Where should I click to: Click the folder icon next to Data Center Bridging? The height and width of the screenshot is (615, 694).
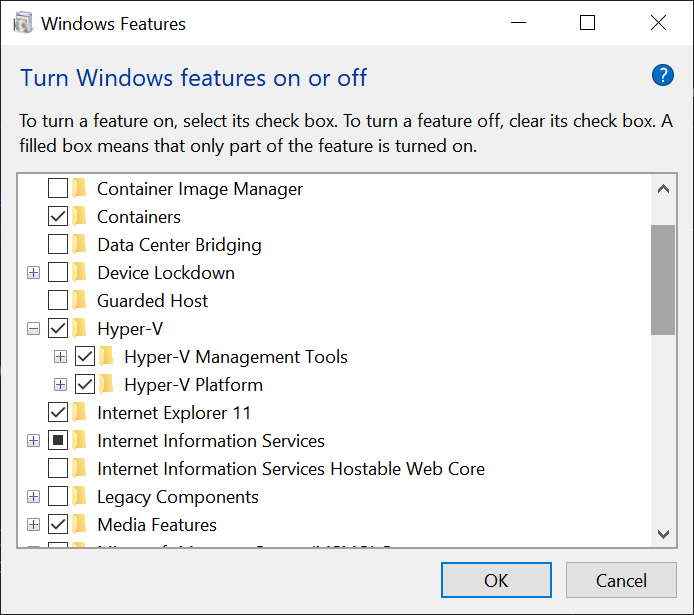coord(80,245)
